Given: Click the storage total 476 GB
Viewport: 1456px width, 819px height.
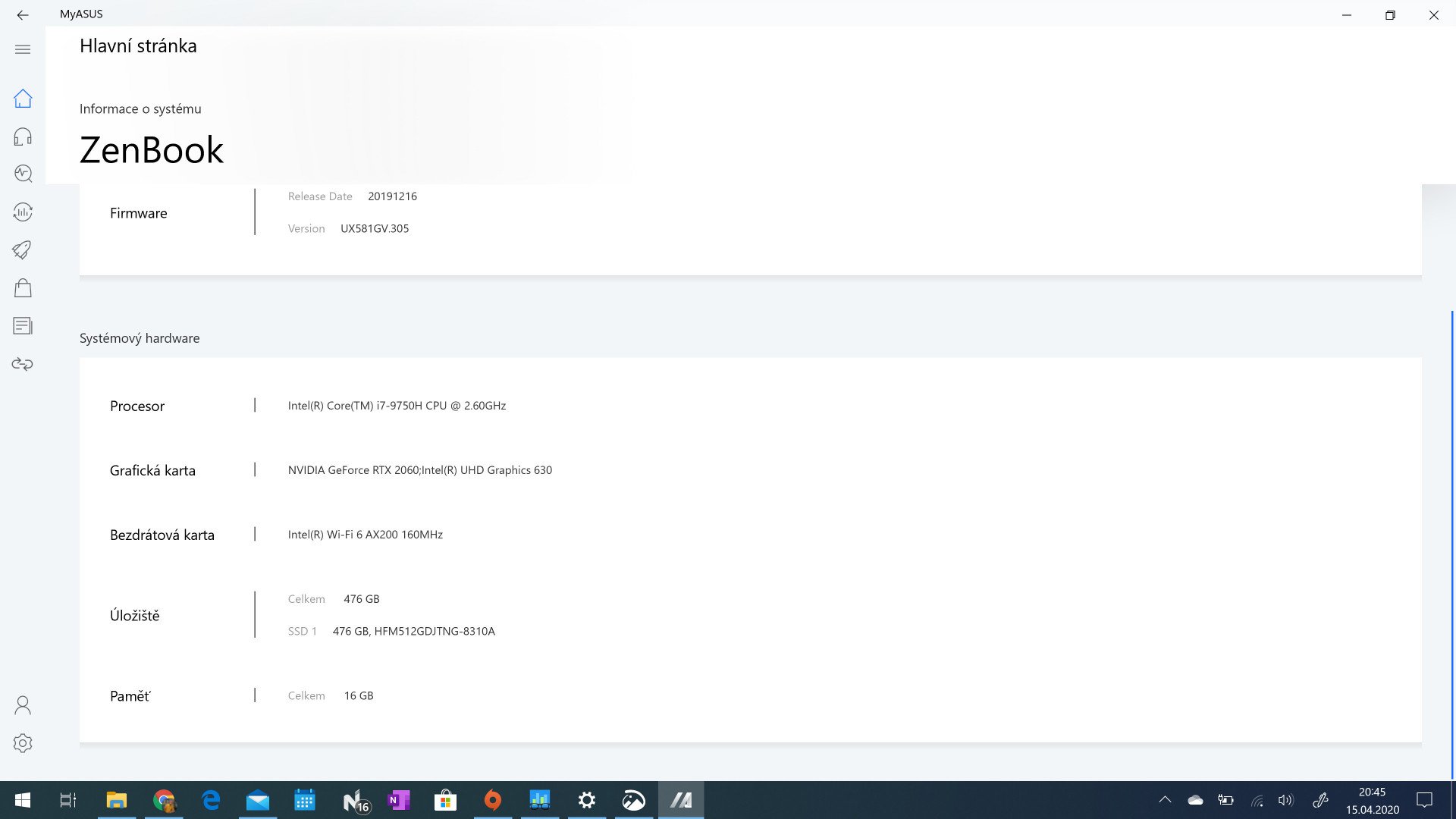Looking at the screenshot, I should coord(361,599).
